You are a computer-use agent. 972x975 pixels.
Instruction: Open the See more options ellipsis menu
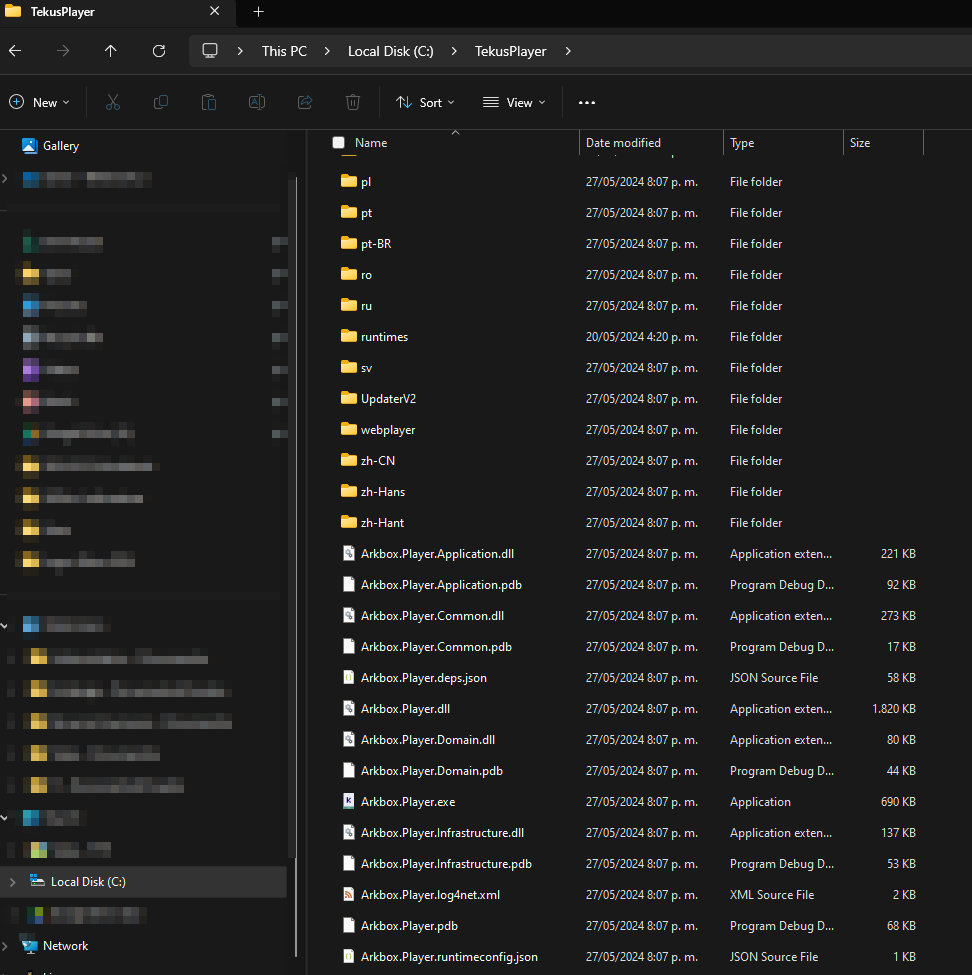click(587, 102)
